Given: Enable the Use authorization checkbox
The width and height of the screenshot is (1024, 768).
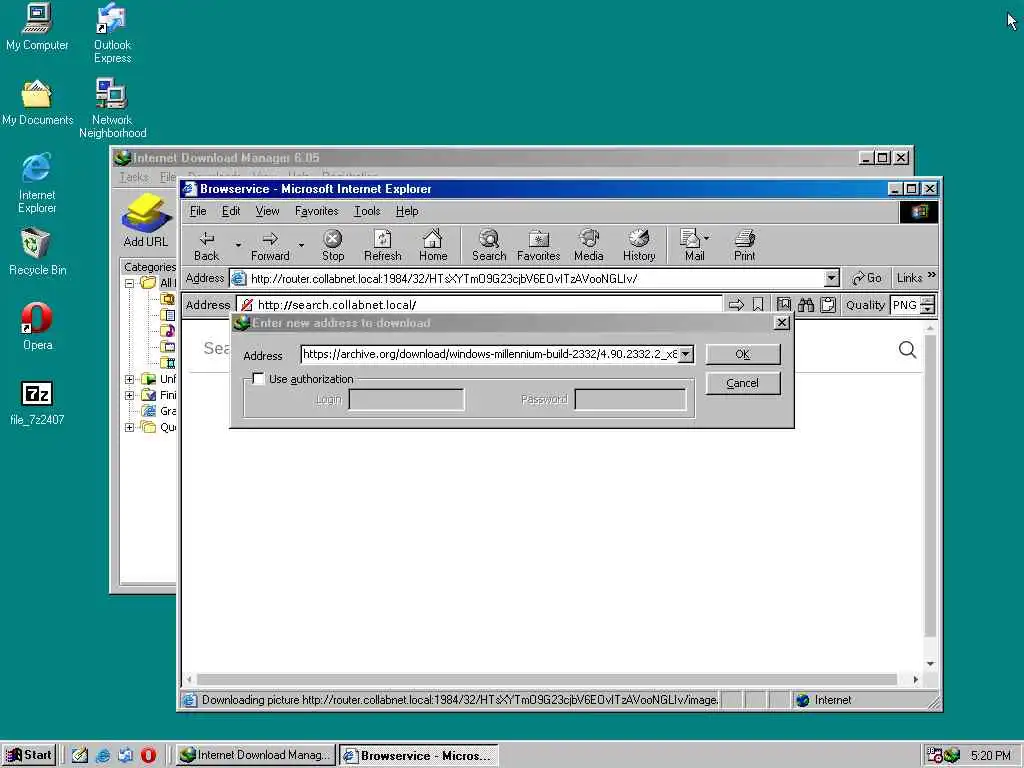Looking at the screenshot, I should click(x=259, y=379).
